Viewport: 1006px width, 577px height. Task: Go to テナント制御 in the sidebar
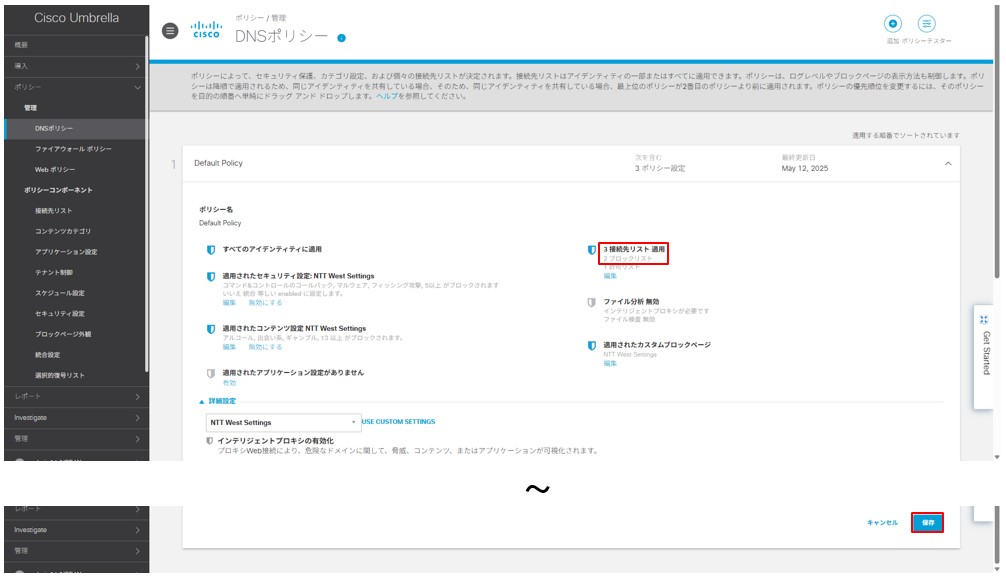click(53, 272)
